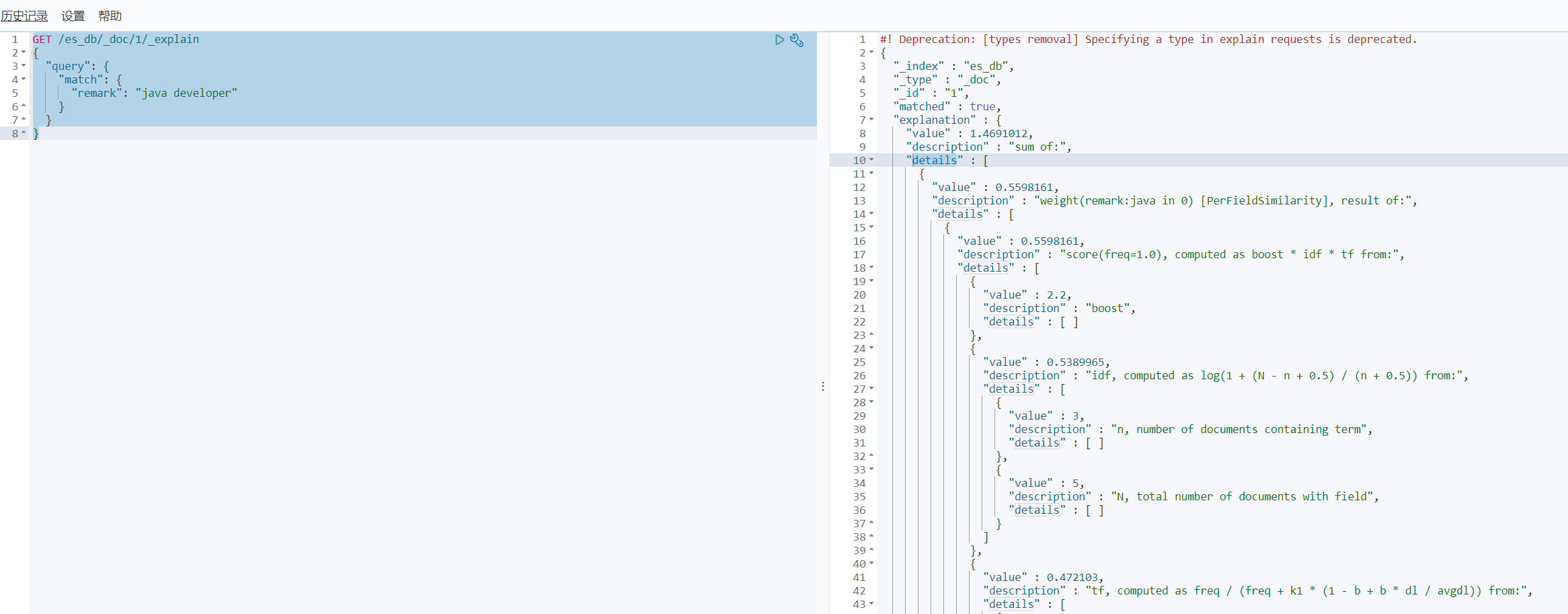Click the "matched" : true line
Image resolution: width=1568 pixels, height=614 pixels.
coord(947,107)
